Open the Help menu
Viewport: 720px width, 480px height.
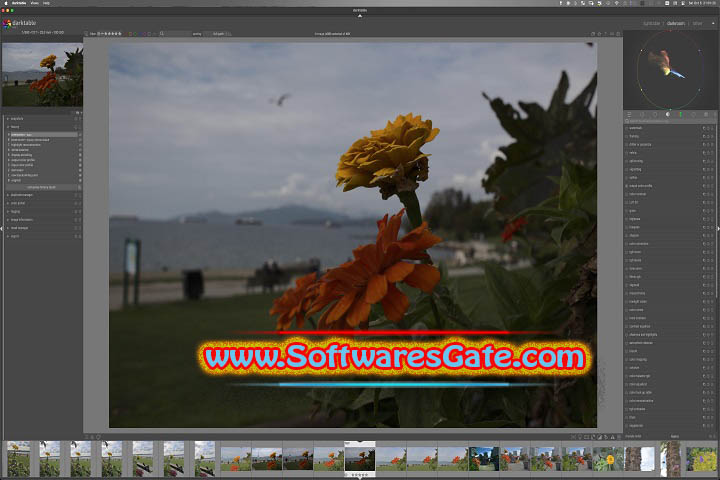[46, 3]
